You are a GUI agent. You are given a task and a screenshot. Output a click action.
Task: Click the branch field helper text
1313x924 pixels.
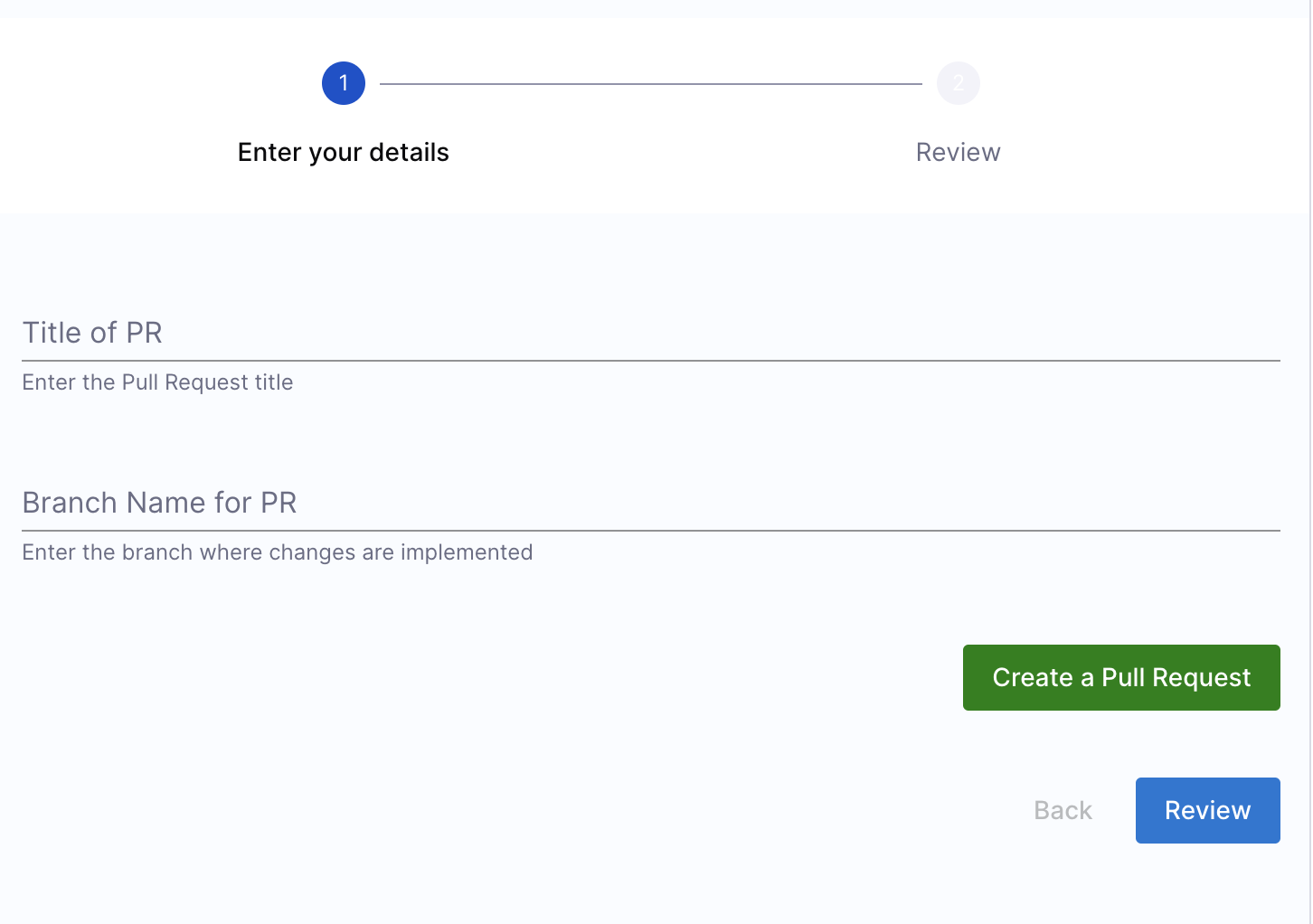(x=277, y=552)
